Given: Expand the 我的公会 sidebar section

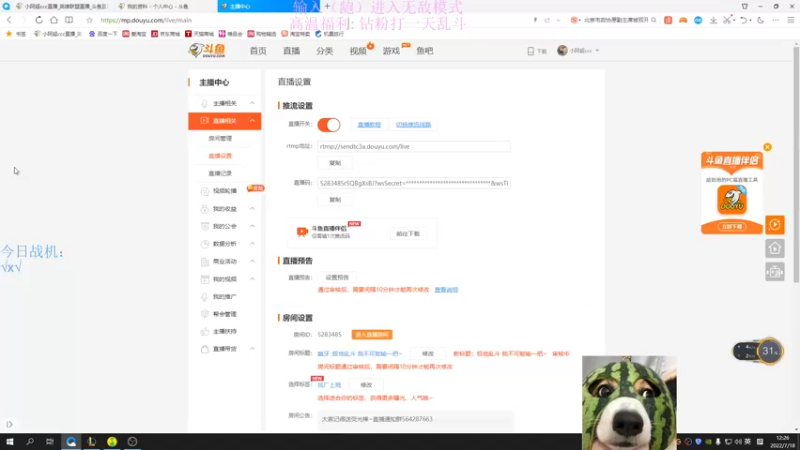Looking at the screenshot, I should [252, 226].
